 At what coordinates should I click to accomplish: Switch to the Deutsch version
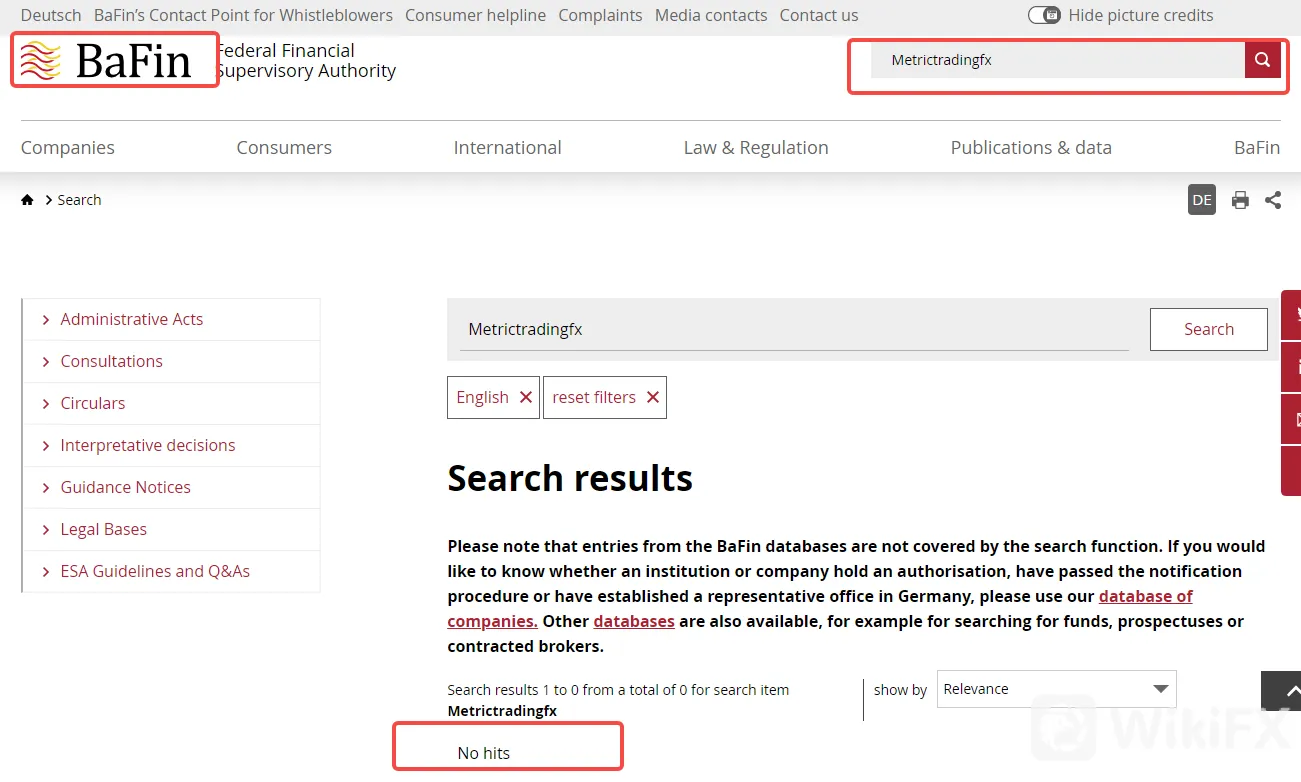[51, 15]
